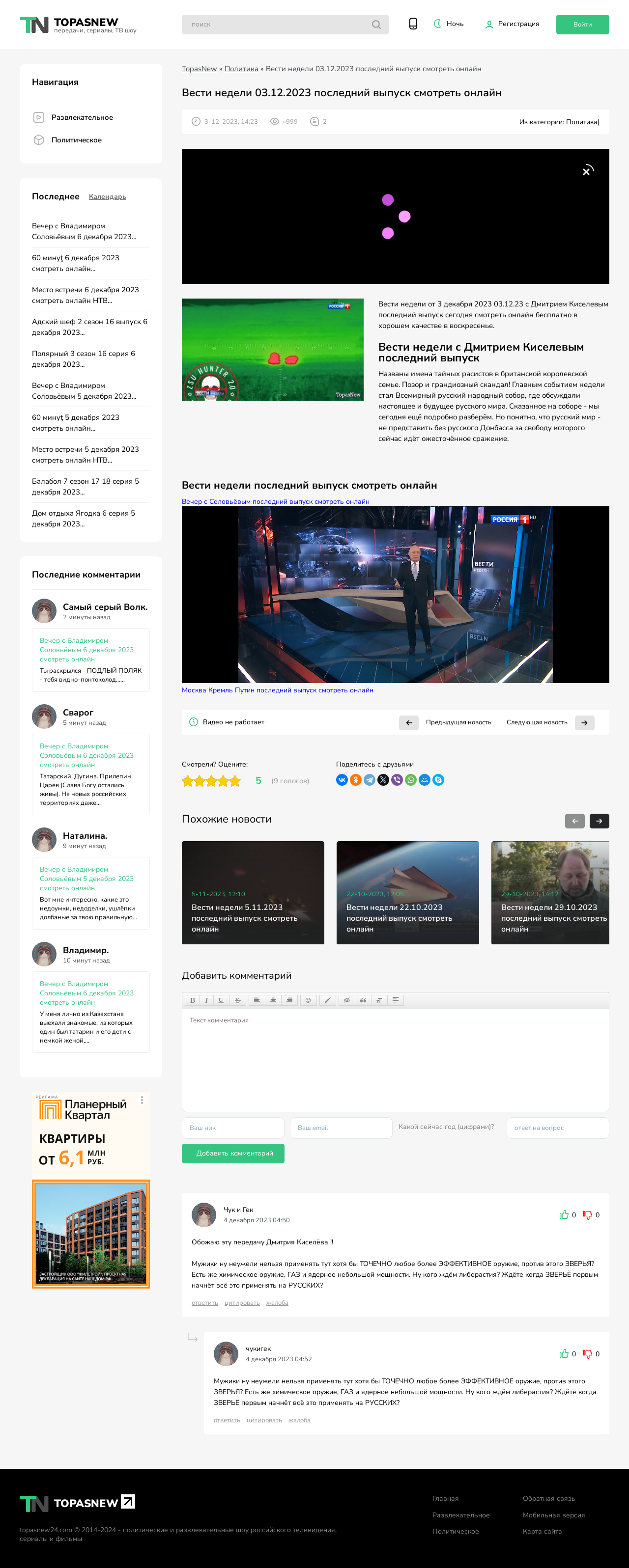Open the ad options three-dot menu

142,1100
